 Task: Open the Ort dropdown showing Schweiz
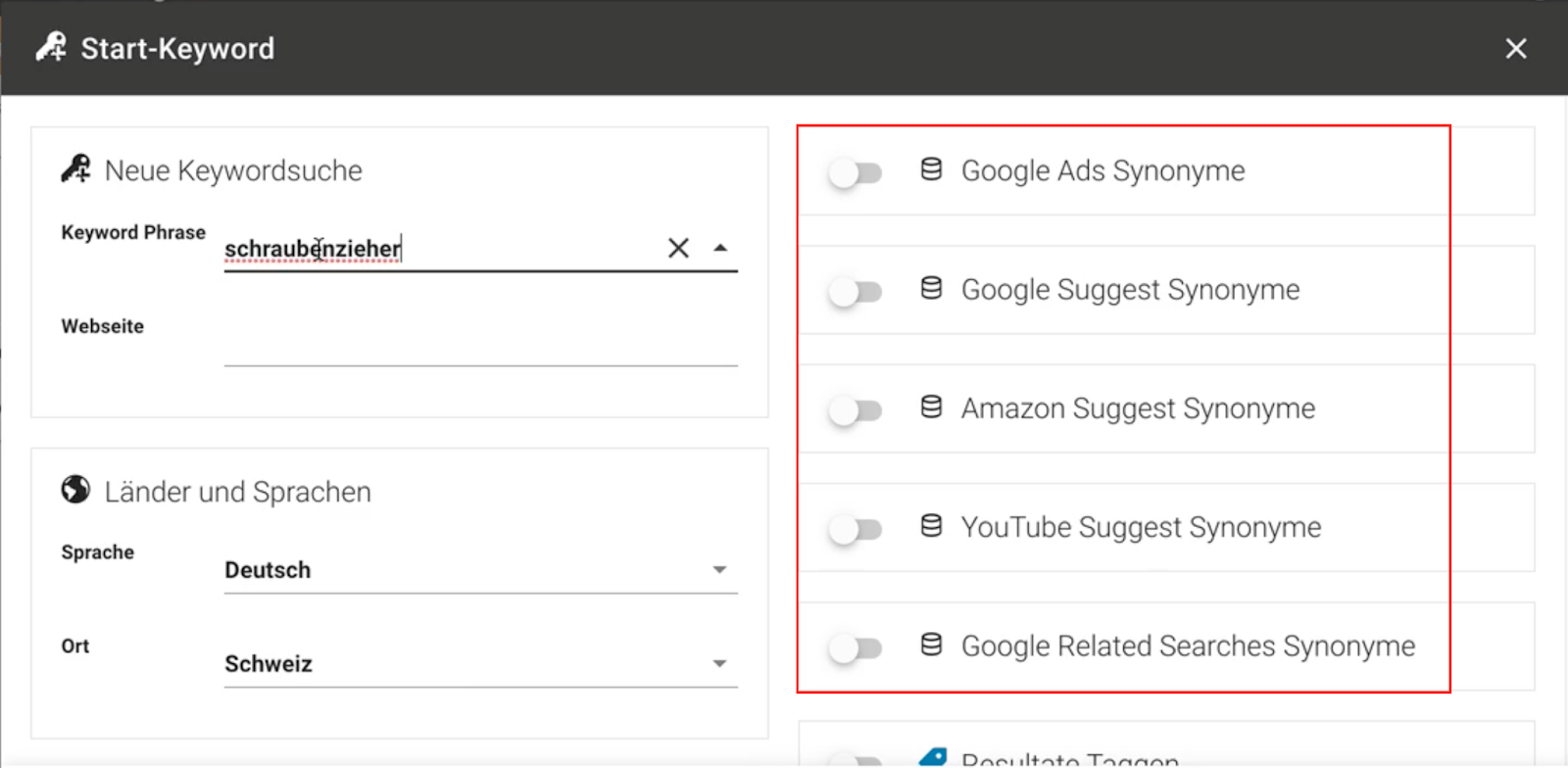pyautogui.click(x=480, y=664)
